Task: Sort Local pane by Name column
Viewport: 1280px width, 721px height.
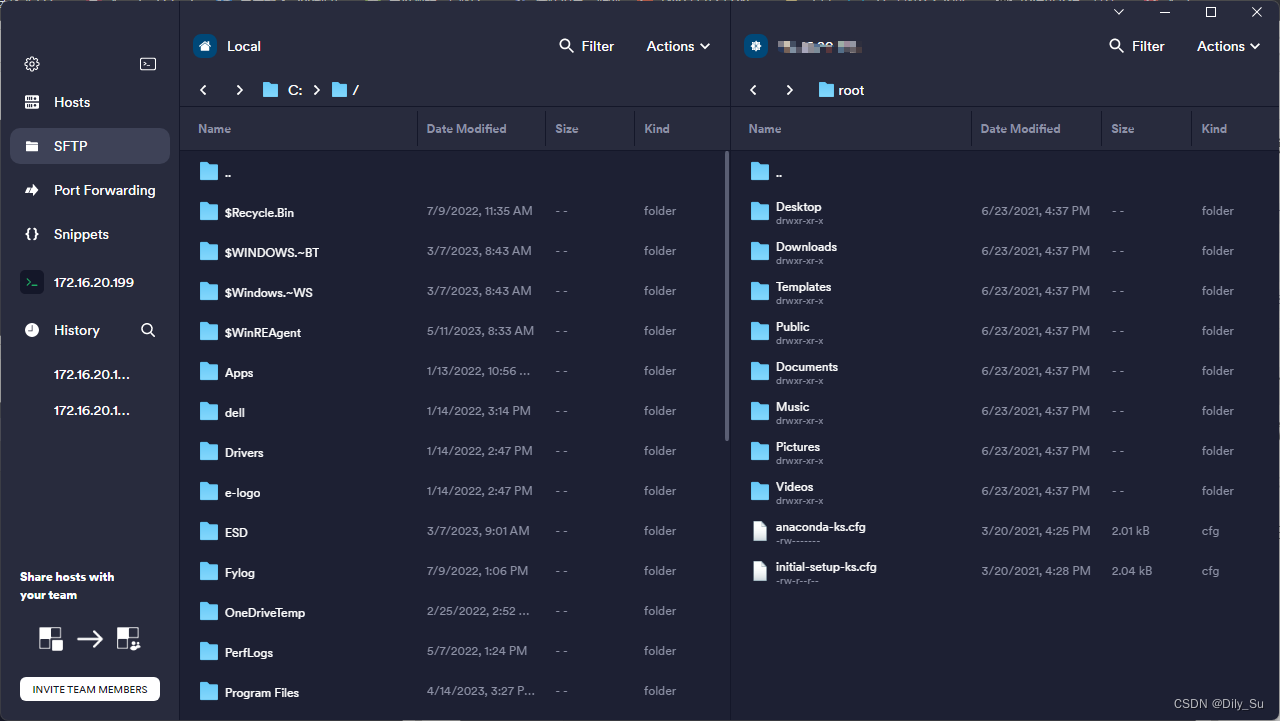Action: point(214,129)
